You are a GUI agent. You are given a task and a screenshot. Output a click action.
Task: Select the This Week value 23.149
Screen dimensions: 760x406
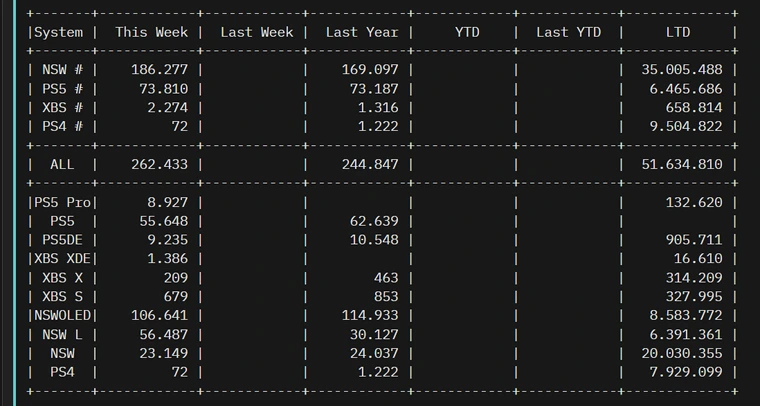(163, 354)
